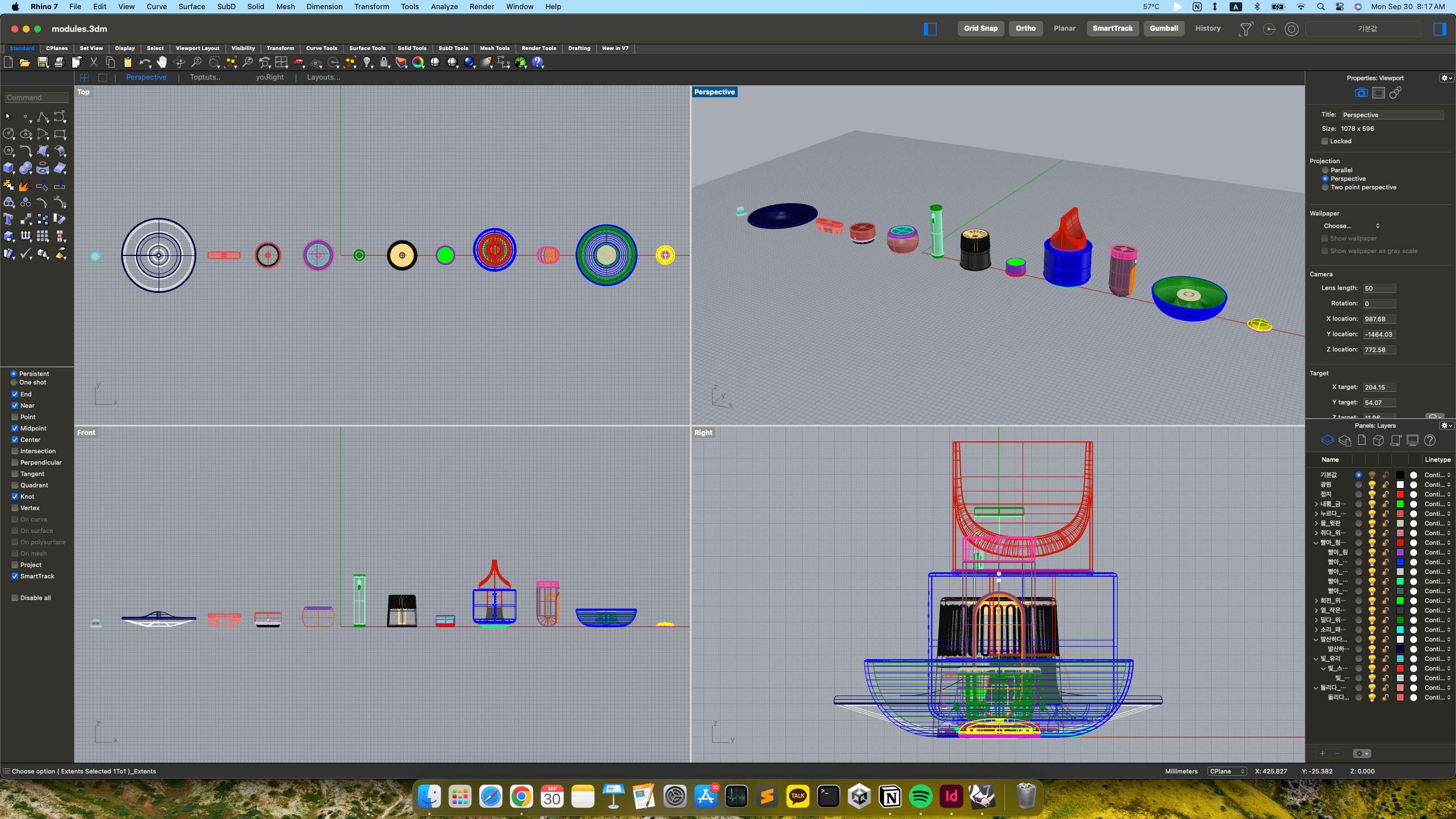Screen dimensions: 1456x819
Task: Click the red car icon in toolbar
Action: pyautogui.click(x=299, y=63)
